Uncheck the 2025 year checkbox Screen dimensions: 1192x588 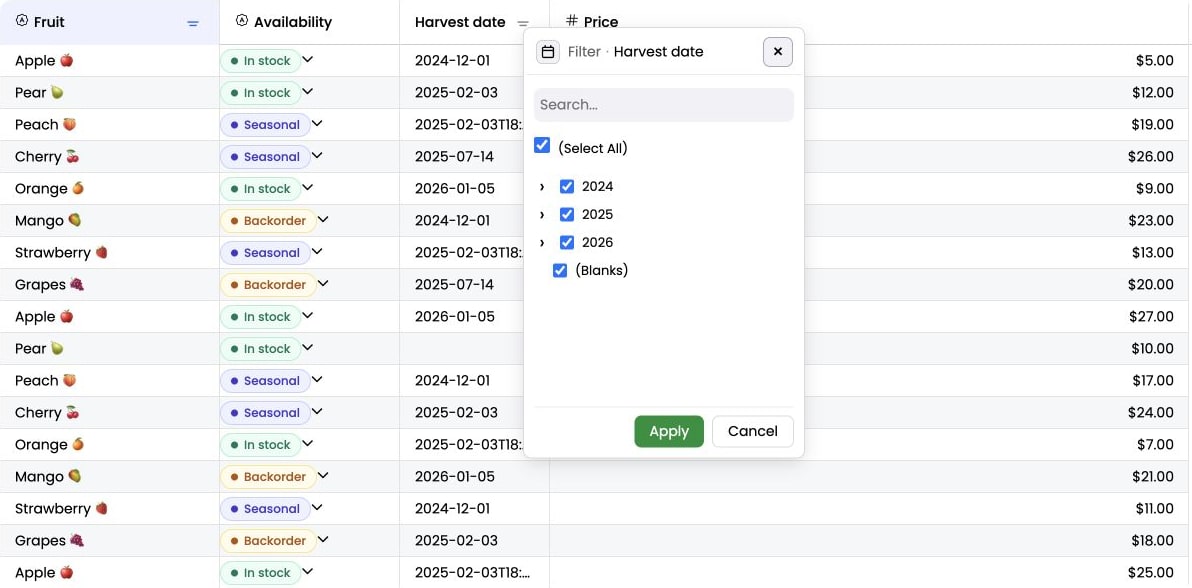click(x=567, y=215)
